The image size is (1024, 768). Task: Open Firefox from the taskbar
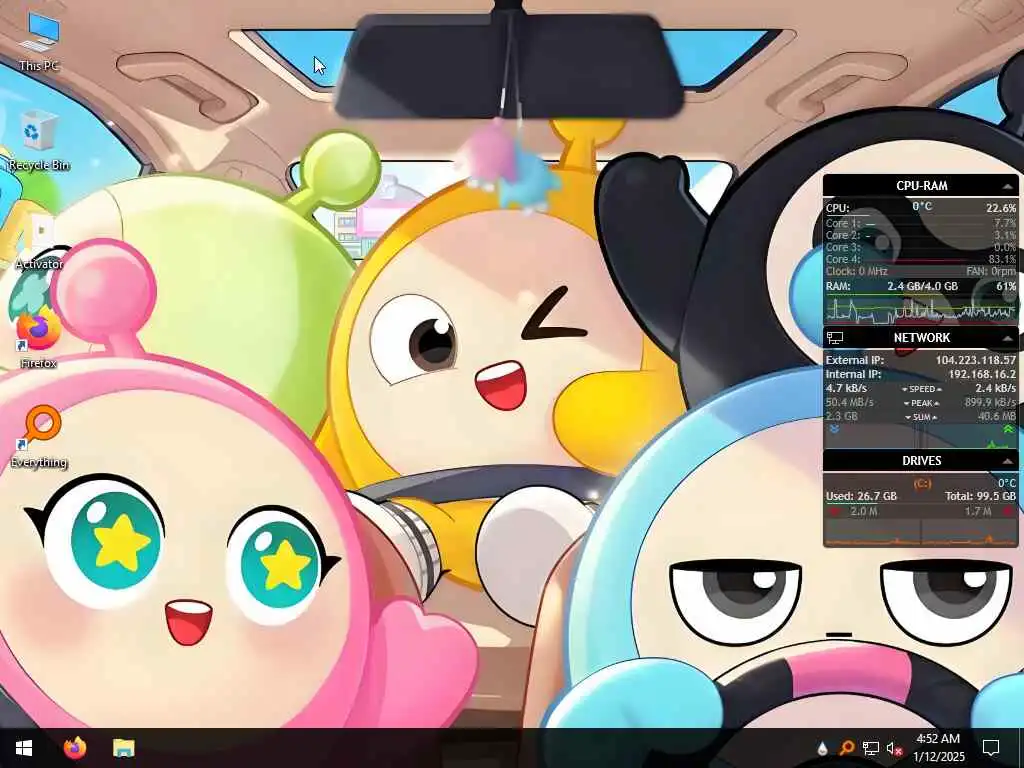click(74, 748)
